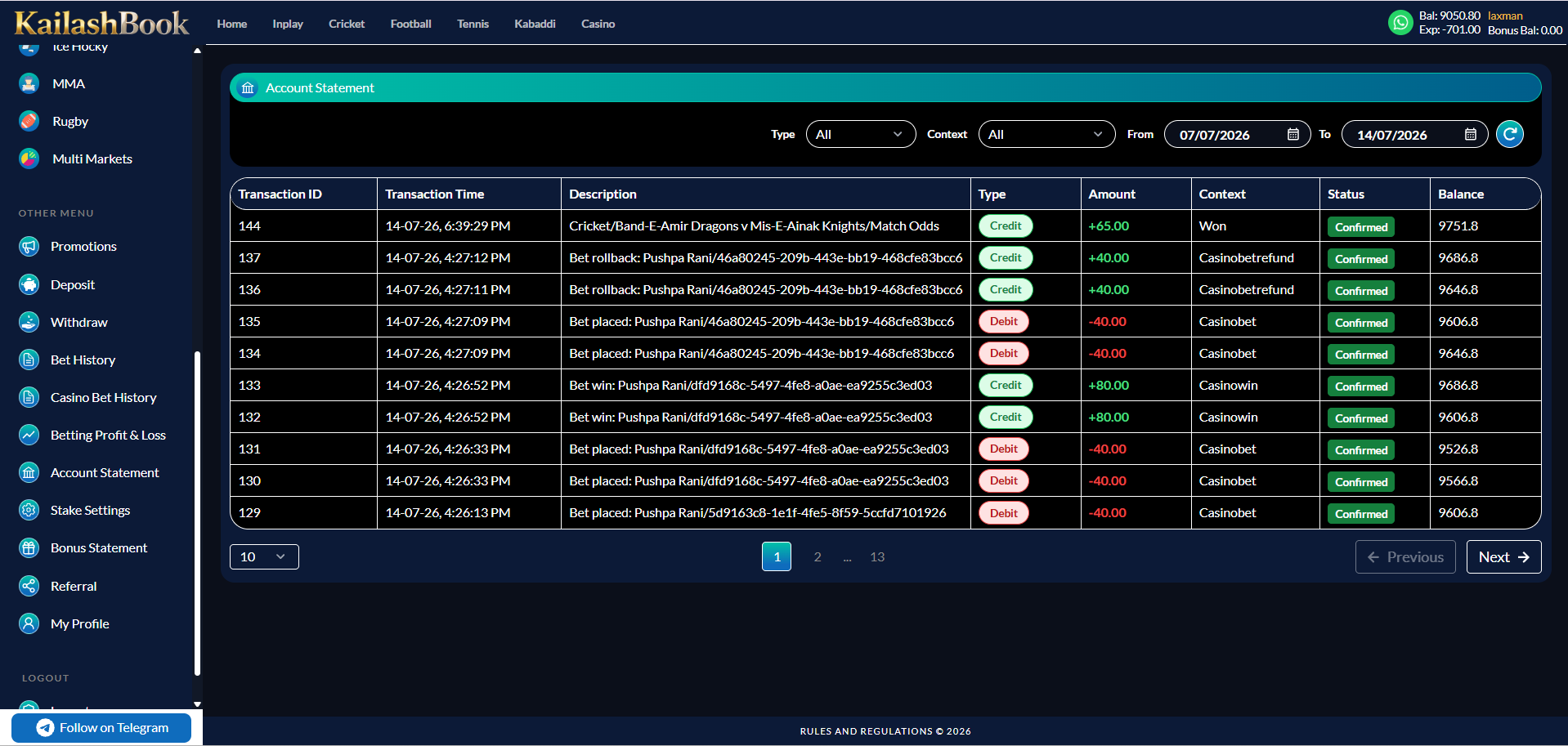Screen dimensions: 1568x746
Task: Click the sidebar vertical scrollbar
Action: (197, 513)
